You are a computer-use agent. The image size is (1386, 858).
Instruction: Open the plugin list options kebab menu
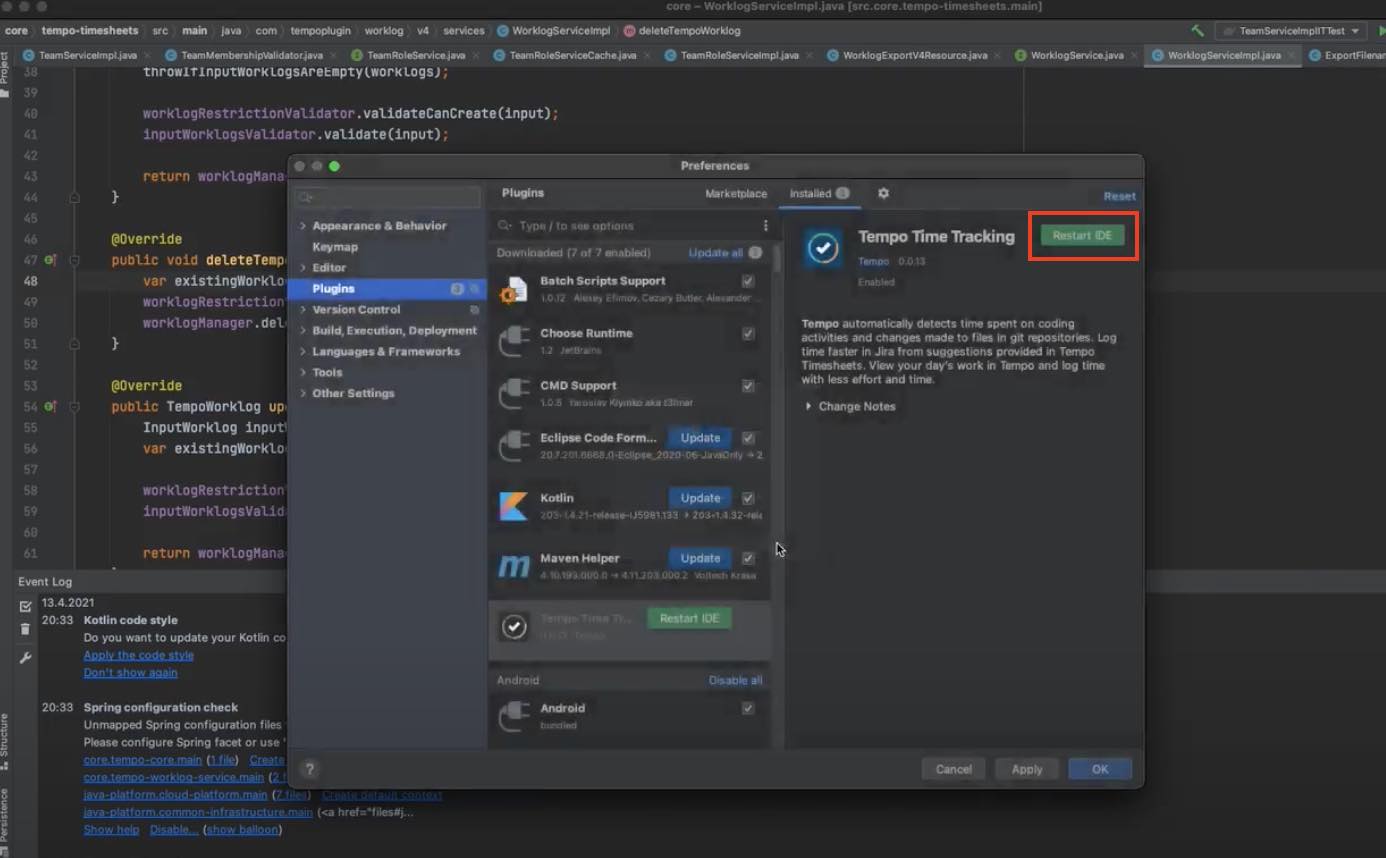point(766,226)
